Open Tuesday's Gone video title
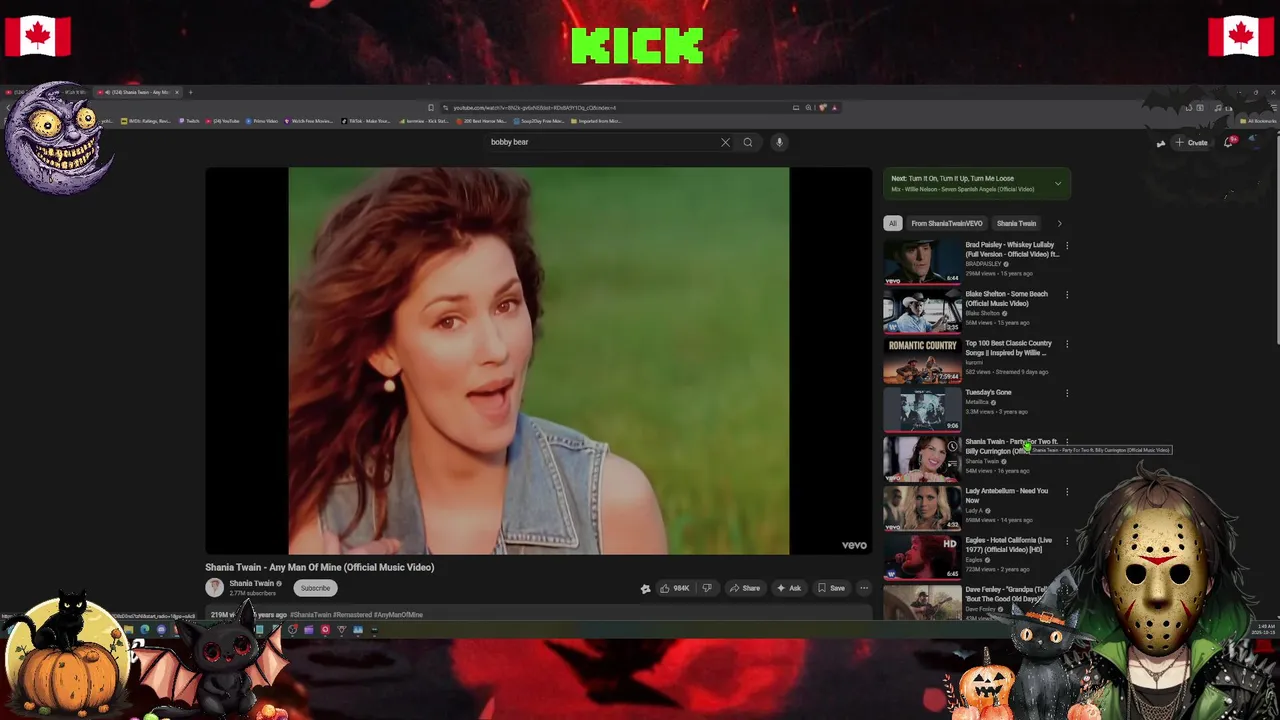This screenshot has height=720, width=1280. [x=988, y=392]
